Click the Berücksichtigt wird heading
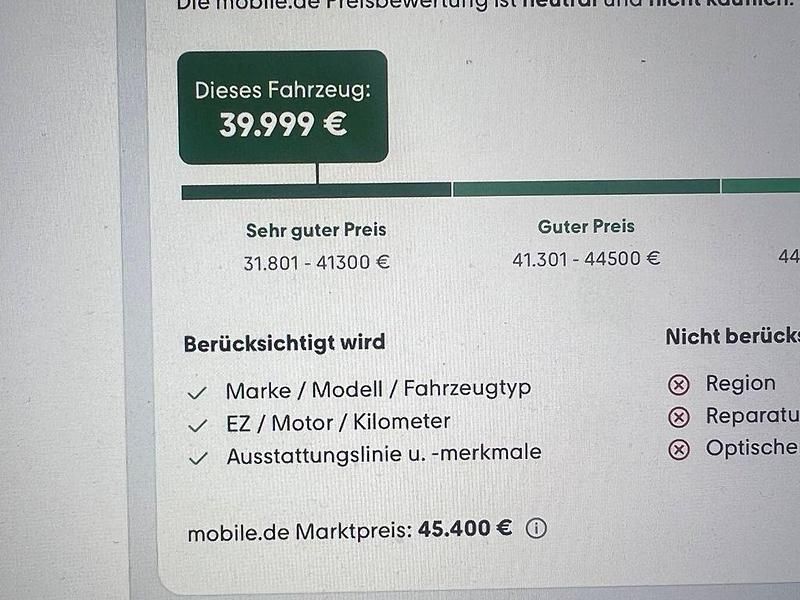Image resolution: width=800 pixels, height=600 pixels. (x=284, y=343)
